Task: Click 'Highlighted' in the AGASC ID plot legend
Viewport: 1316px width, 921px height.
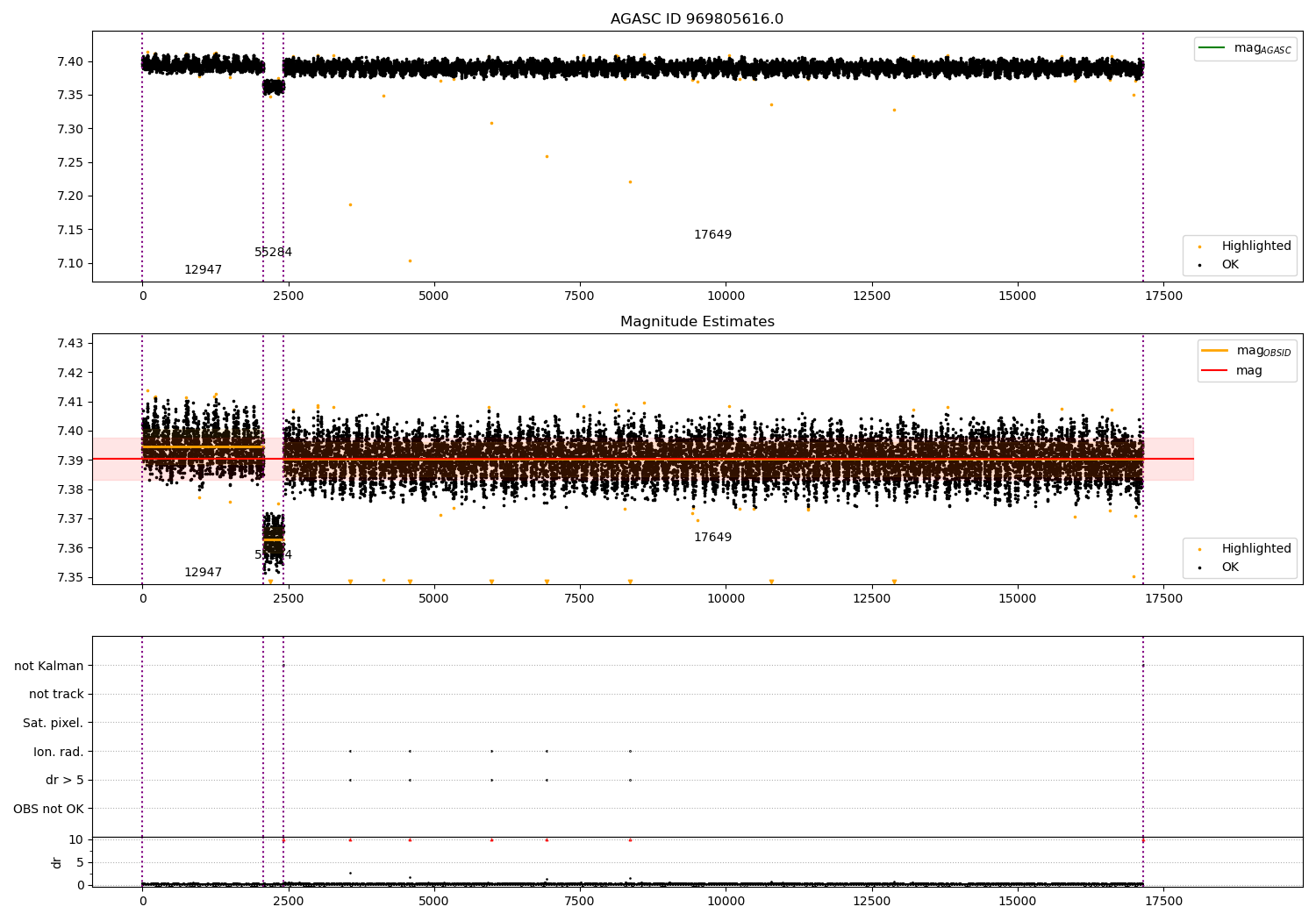Action: click(1245, 246)
